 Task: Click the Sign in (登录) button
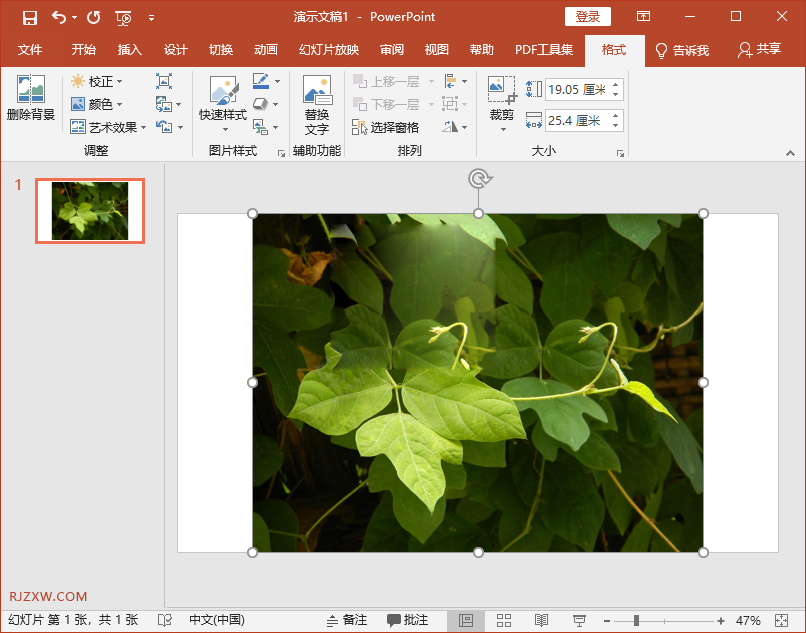point(588,17)
